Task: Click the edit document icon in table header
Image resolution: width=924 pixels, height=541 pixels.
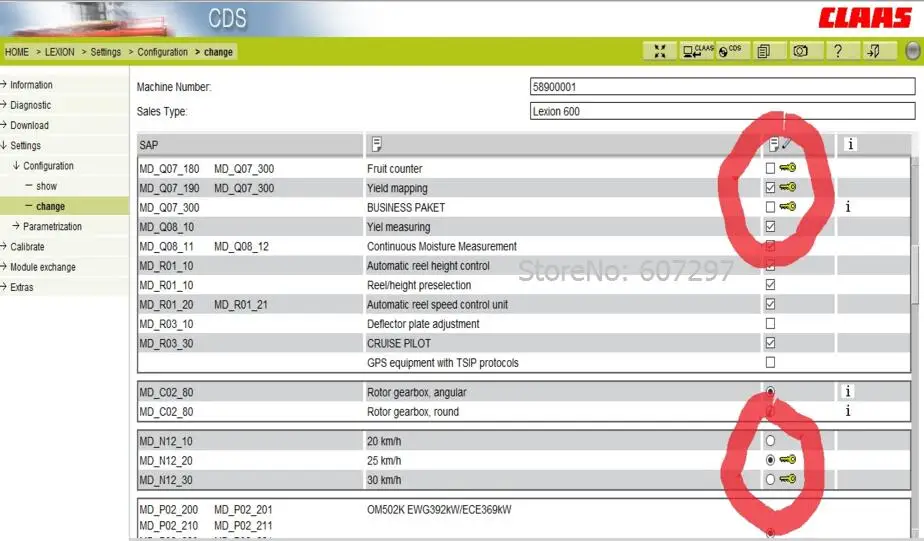Action: tap(779, 144)
